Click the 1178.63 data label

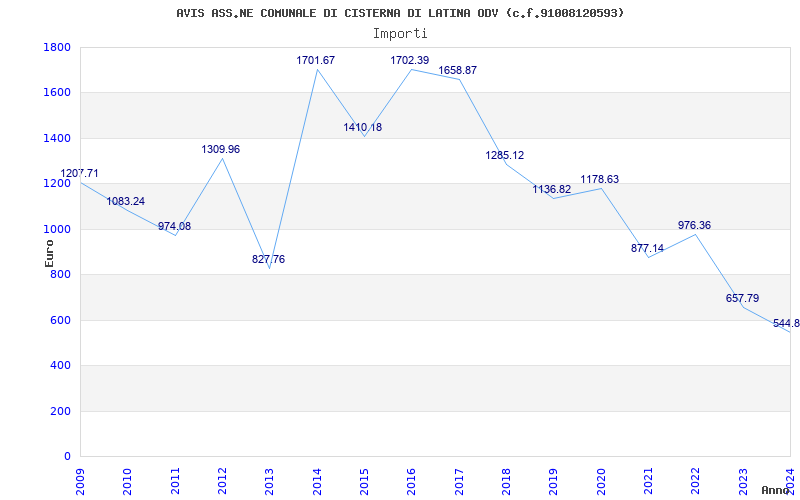599,180
